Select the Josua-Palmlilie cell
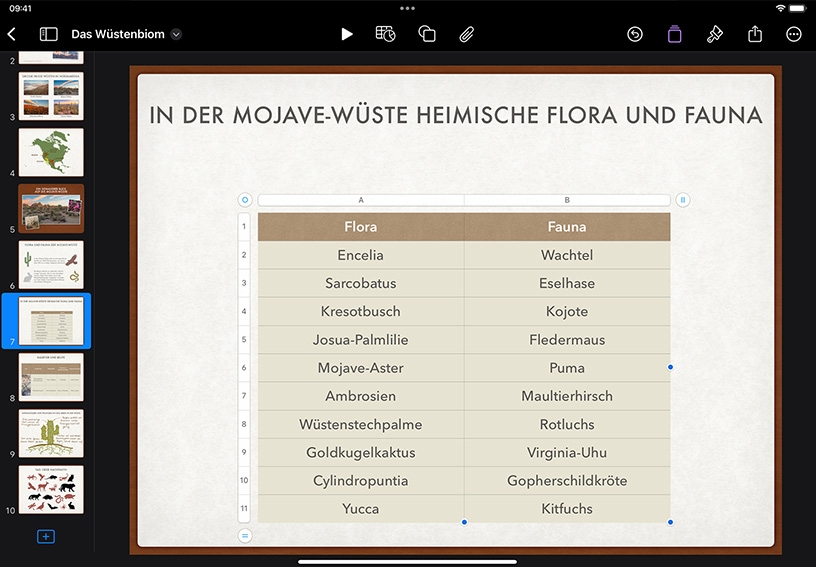The width and height of the screenshot is (816, 567). pos(361,340)
